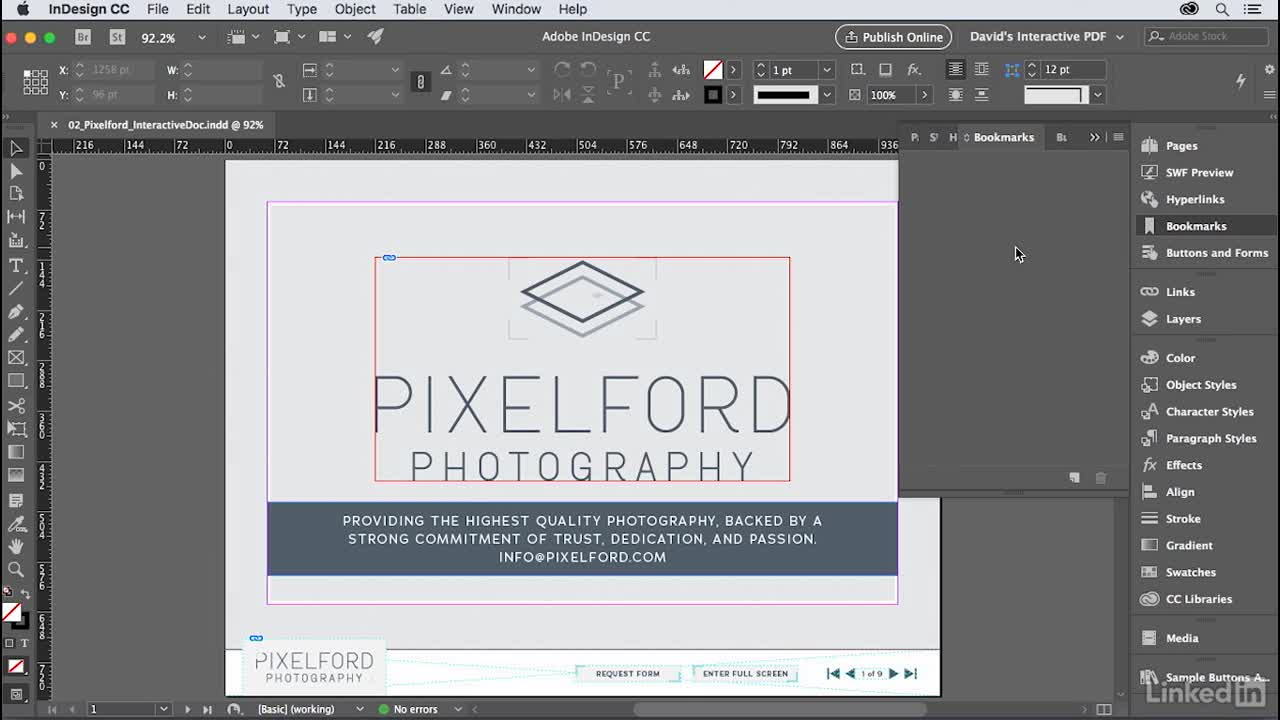1280x720 pixels.
Task: Open the SWF Preview panel
Action: (1199, 173)
